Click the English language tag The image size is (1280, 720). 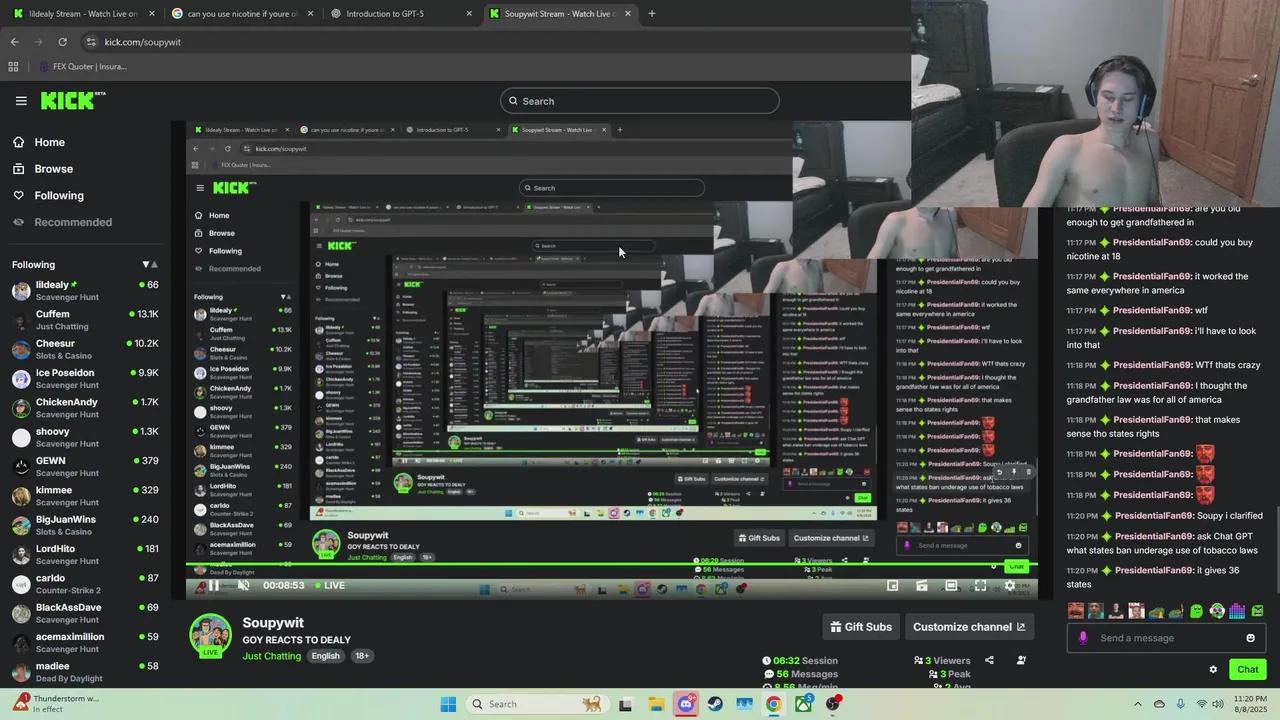pyautogui.click(x=325, y=656)
